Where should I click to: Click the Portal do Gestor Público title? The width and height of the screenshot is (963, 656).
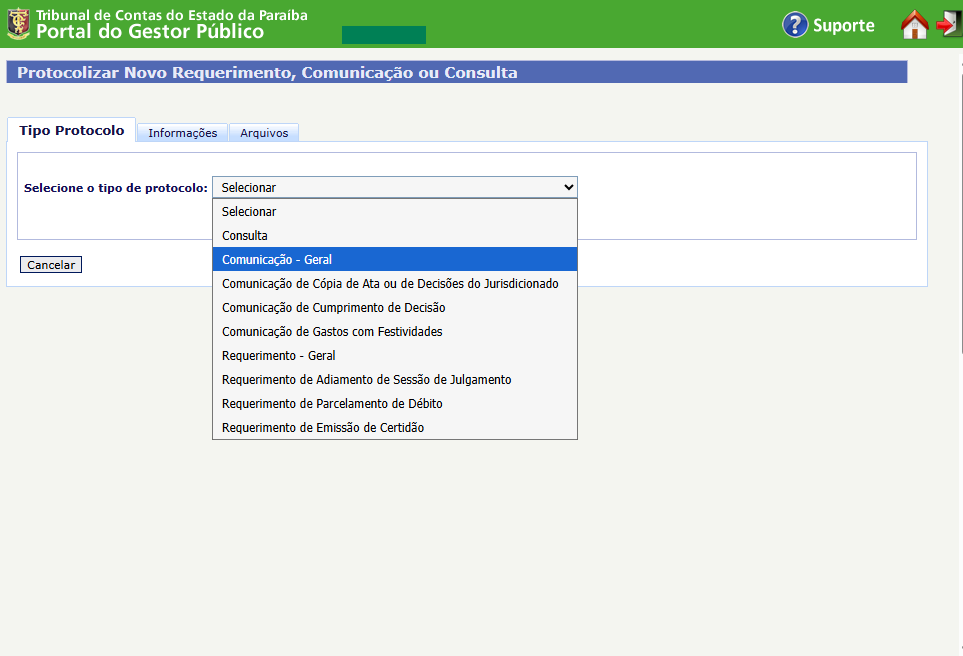click(x=150, y=32)
